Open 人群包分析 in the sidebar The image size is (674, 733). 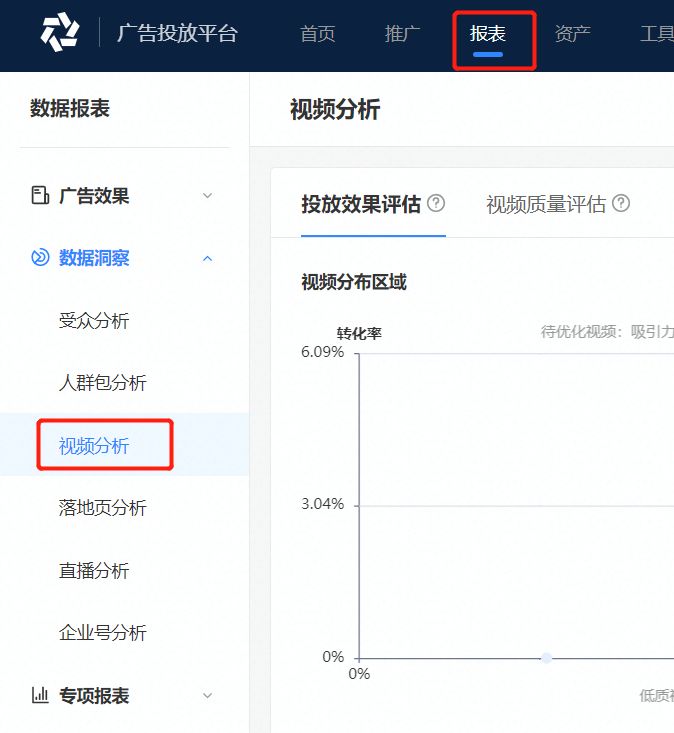point(103,383)
